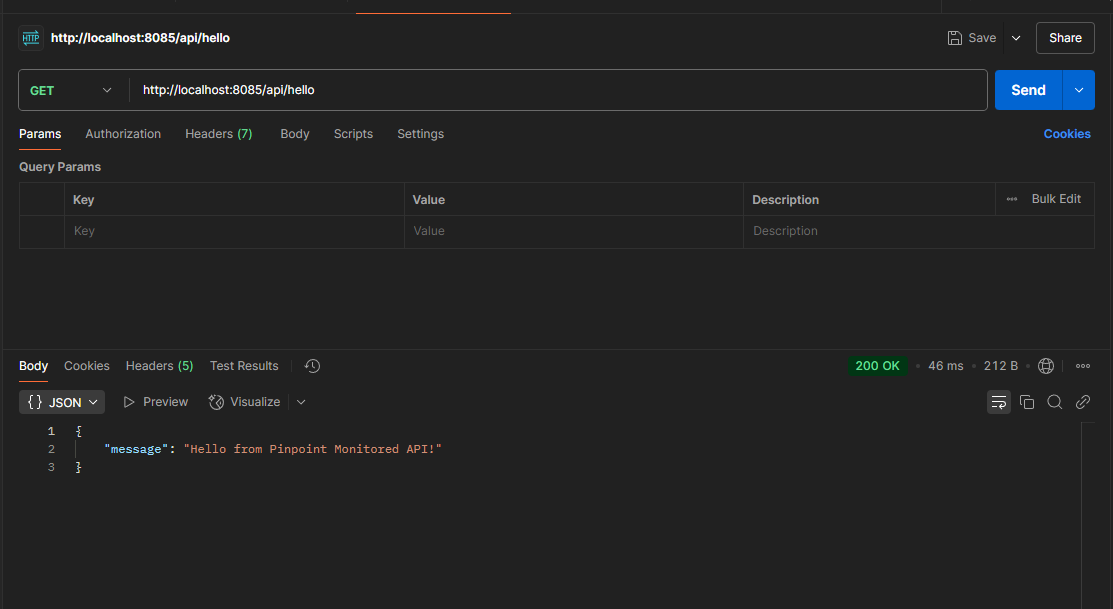Select the request Body tab

(x=295, y=134)
